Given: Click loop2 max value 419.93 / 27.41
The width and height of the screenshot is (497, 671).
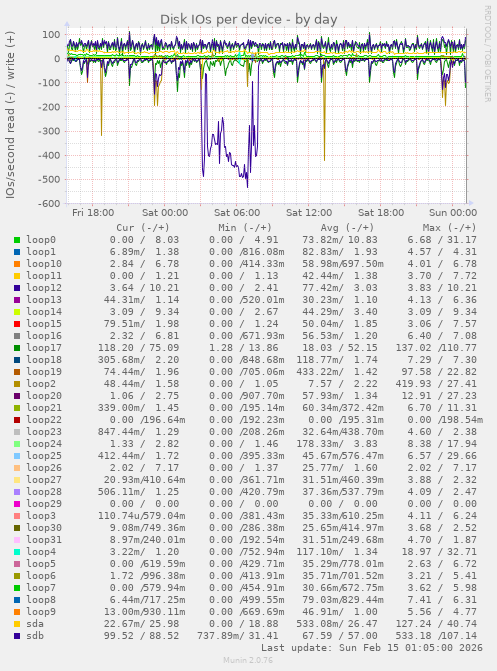Looking at the screenshot, I should 437,384.
